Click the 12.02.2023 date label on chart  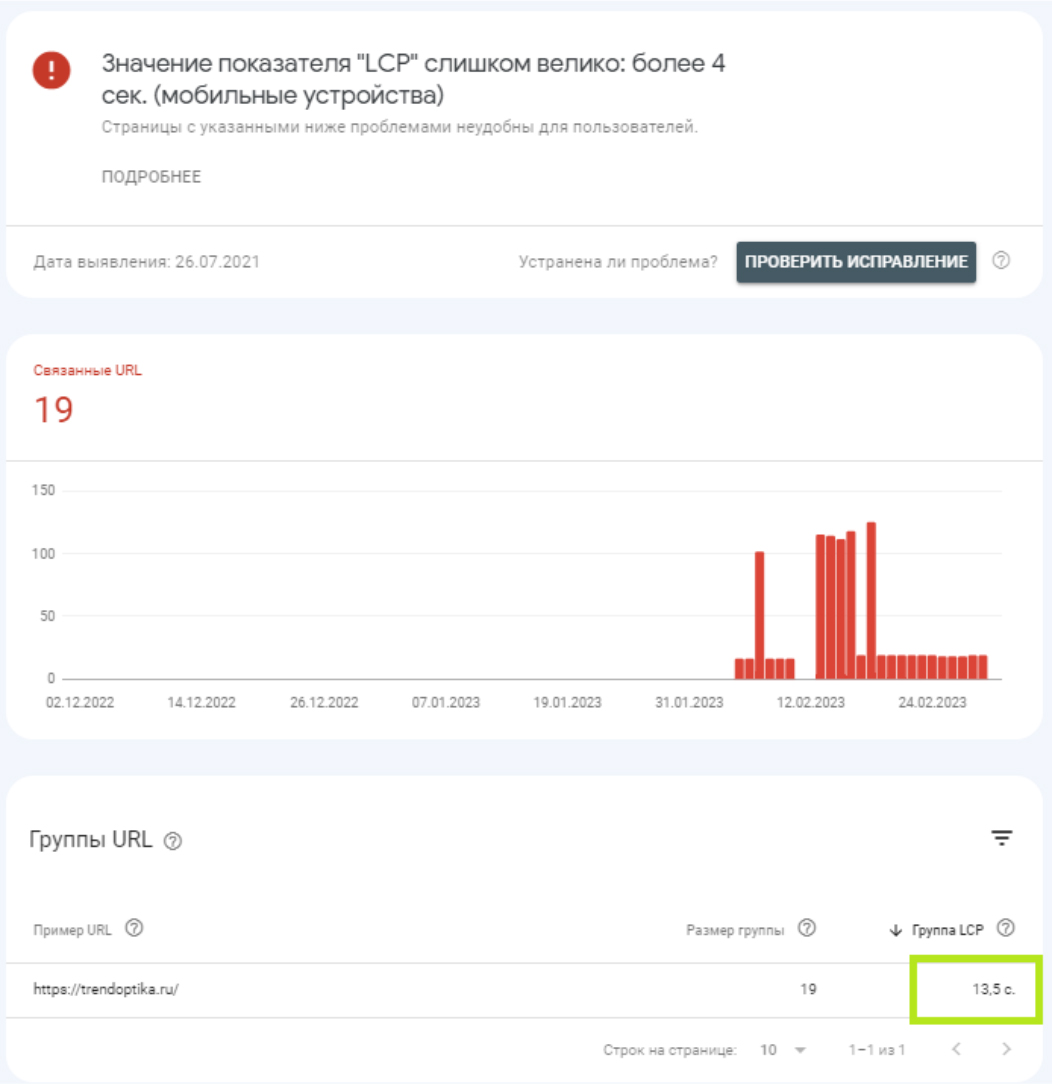809,703
